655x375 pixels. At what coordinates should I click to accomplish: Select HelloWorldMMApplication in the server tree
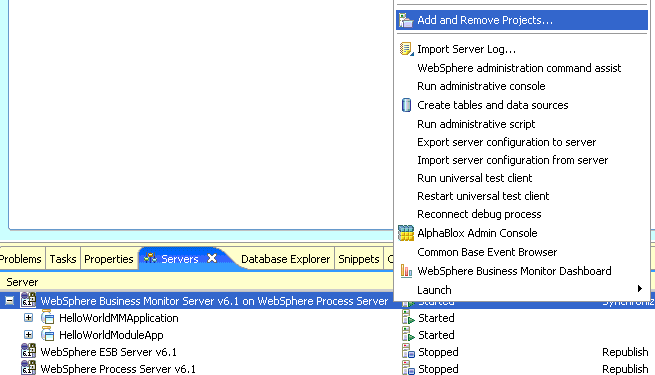[119, 318]
